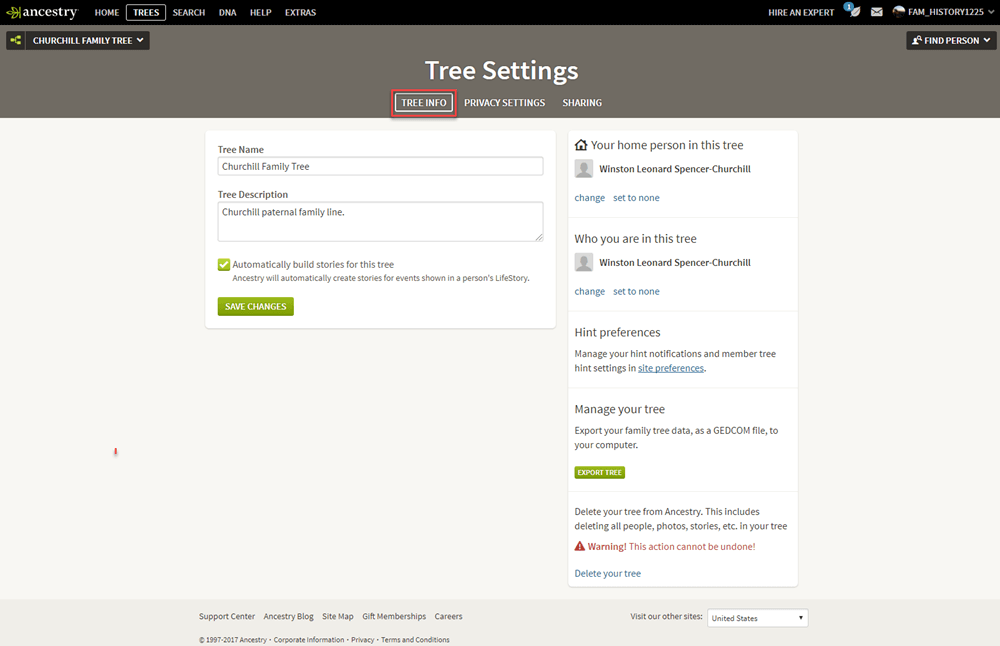Click the user profile avatar icon in header

point(899,11)
